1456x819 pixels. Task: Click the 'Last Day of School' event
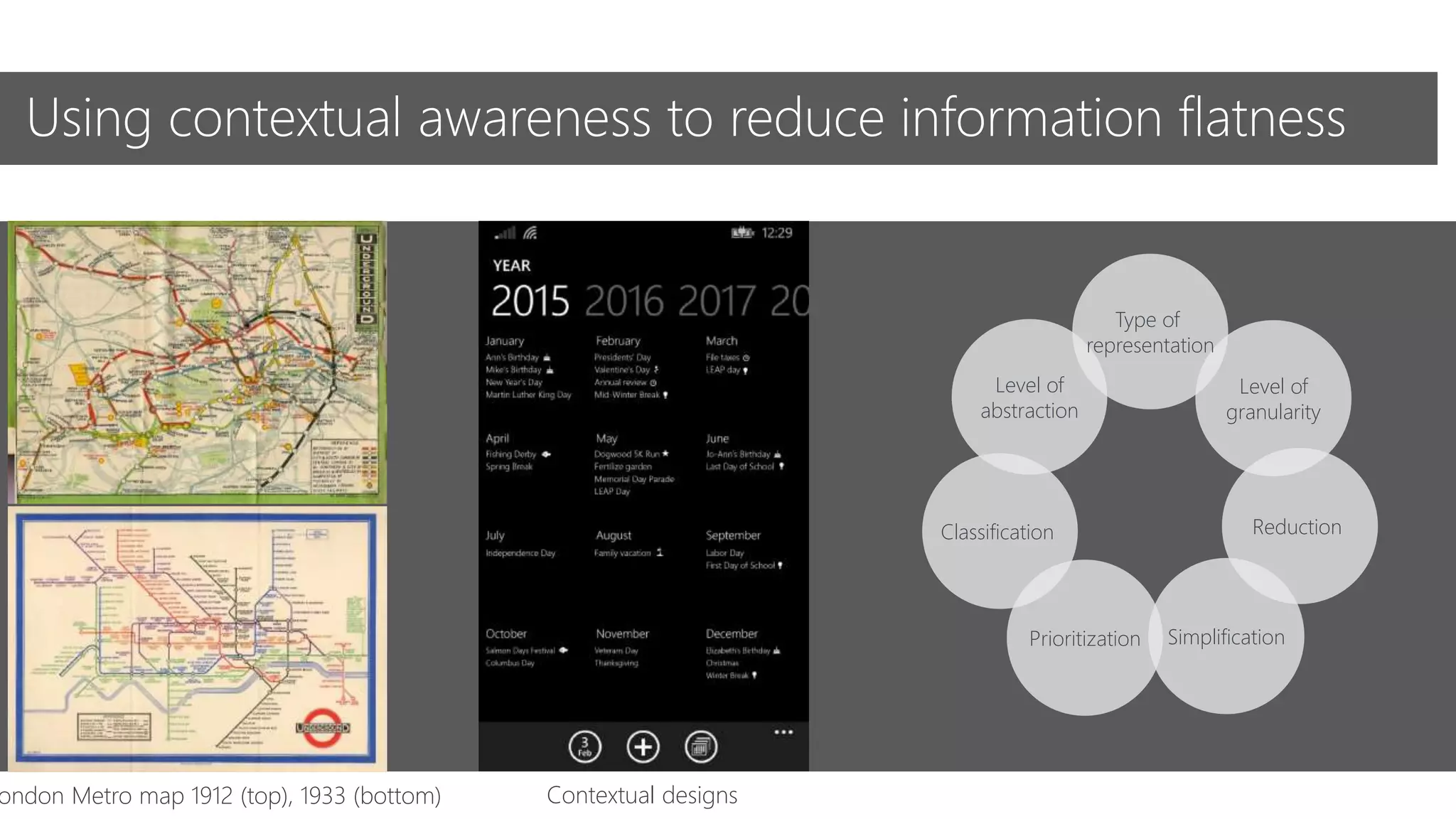click(x=744, y=466)
